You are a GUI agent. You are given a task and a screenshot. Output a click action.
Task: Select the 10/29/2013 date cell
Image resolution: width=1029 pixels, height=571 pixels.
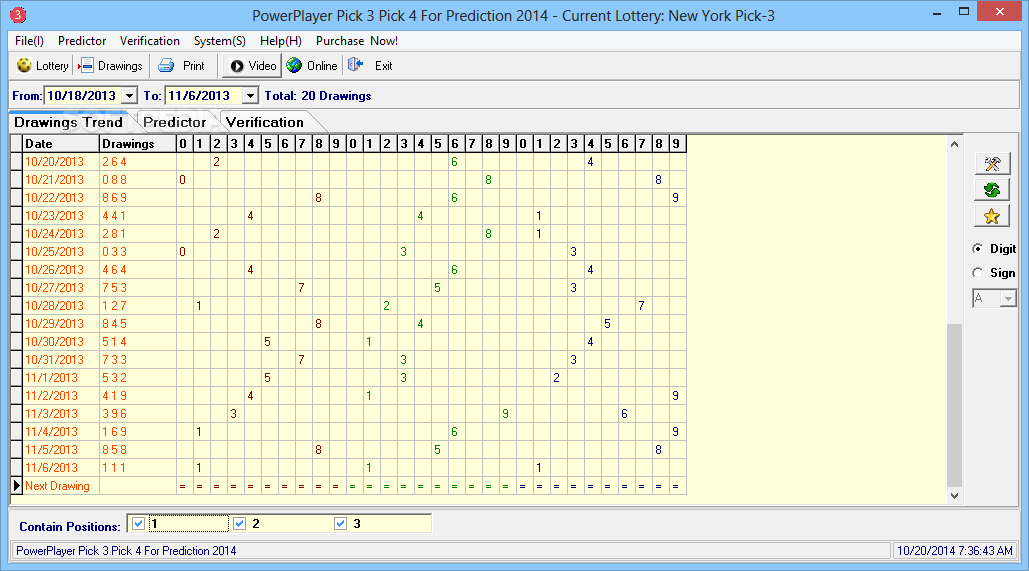(61, 324)
